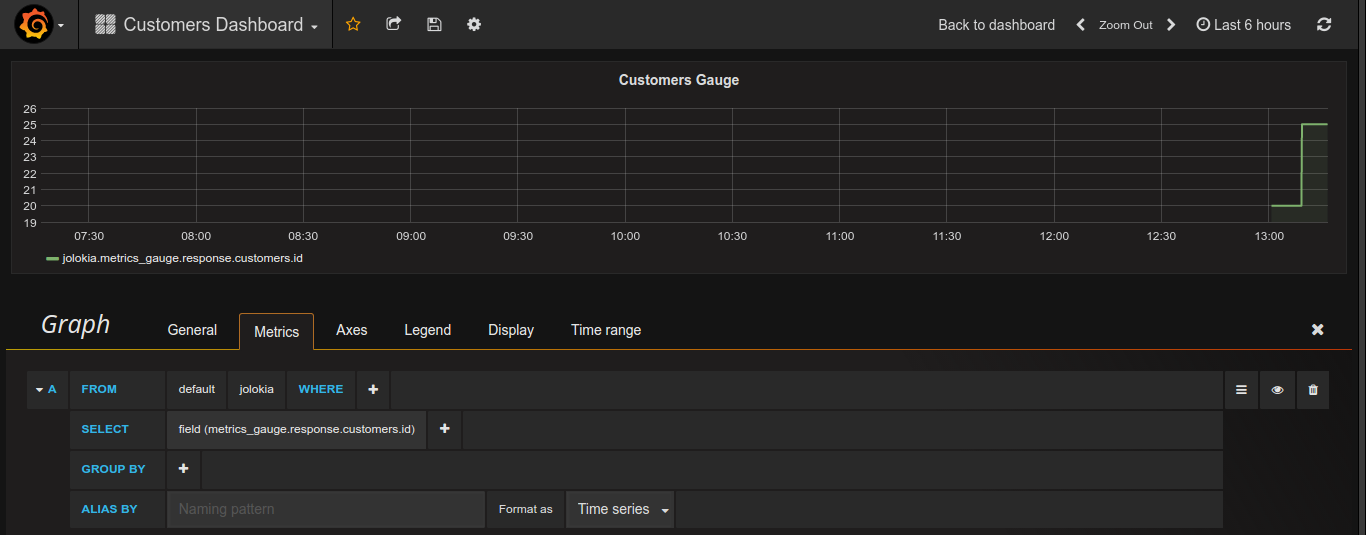Viewport: 1366px width, 535px height.
Task: Click the ALIAS BY naming pattern field
Action: point(326,509)
